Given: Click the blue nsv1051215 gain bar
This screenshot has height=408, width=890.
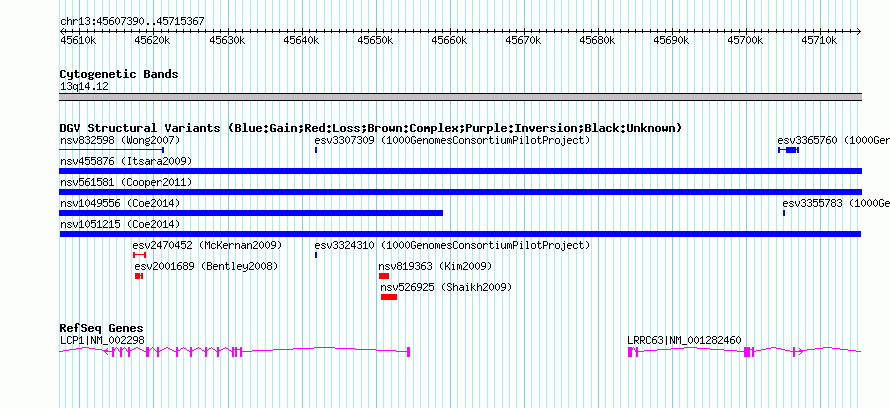Looking at the screenshot, I should point(460,234).
